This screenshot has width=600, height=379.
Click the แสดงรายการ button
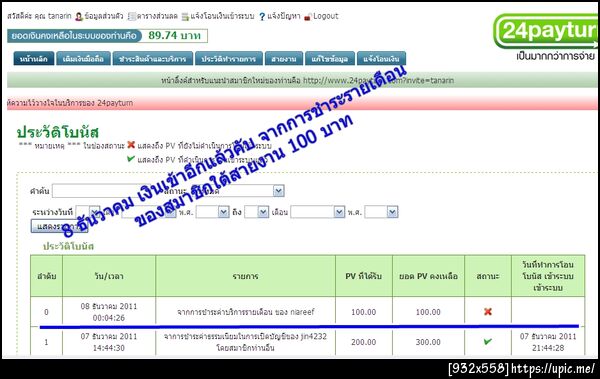click(x=59, y=226)
